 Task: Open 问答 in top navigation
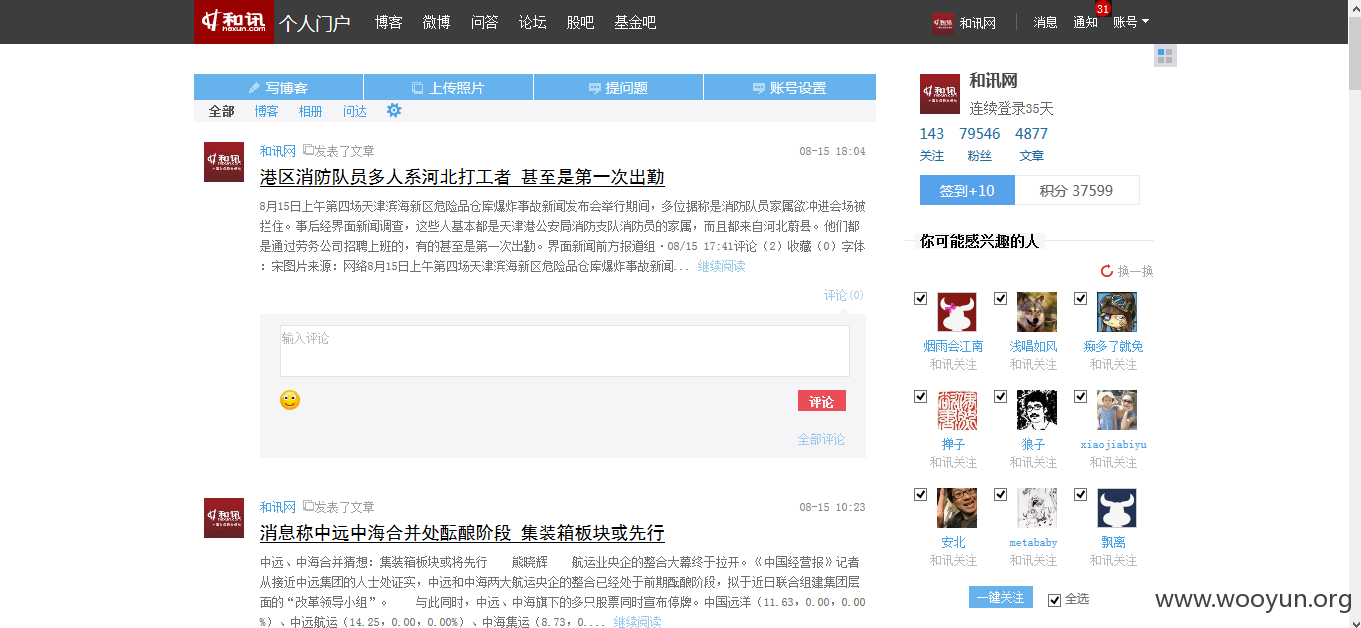pos(485,22)
